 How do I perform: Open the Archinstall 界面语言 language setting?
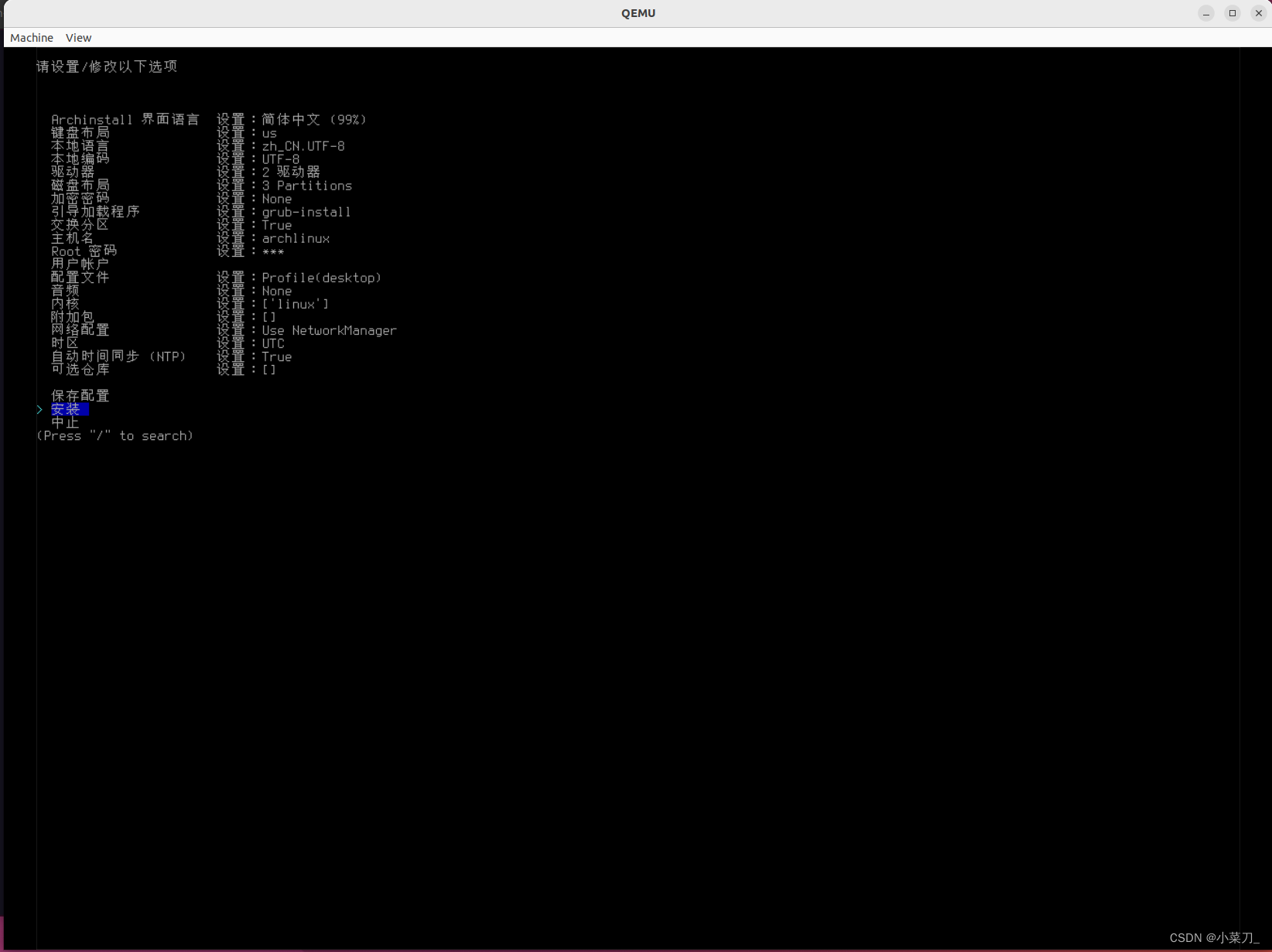[125, 119]
